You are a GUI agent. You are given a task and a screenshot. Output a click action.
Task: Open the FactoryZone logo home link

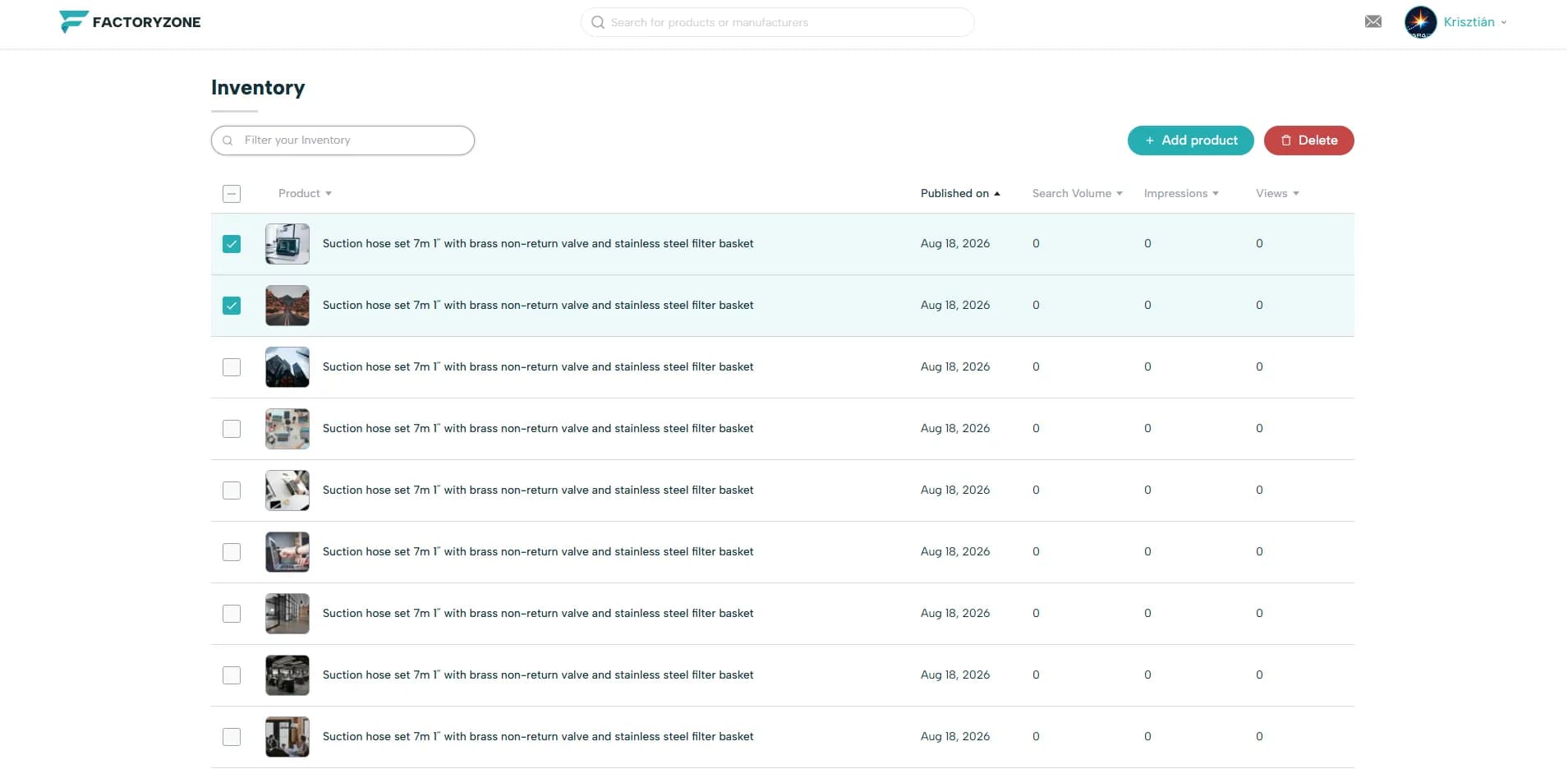coord(130,22)
